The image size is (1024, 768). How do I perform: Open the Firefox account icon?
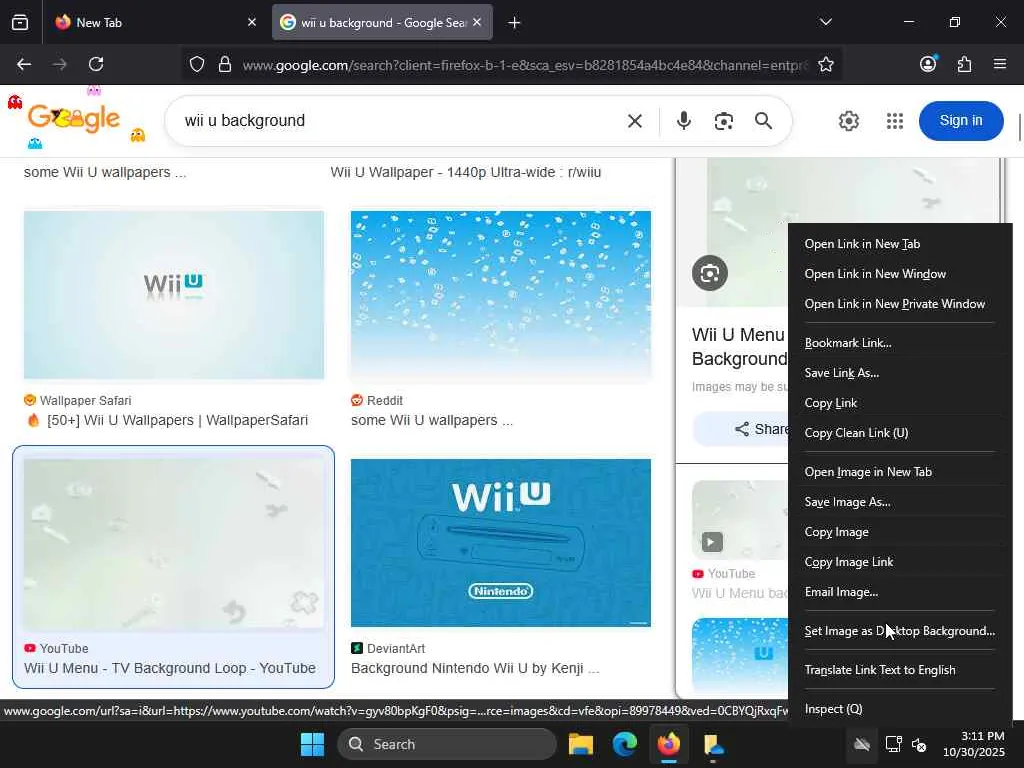coord(928,63)
